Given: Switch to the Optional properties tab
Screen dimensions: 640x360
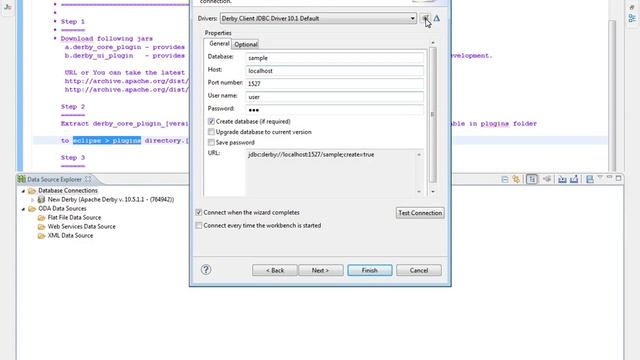Looking at the screenshot, I should tap(246, 44).
